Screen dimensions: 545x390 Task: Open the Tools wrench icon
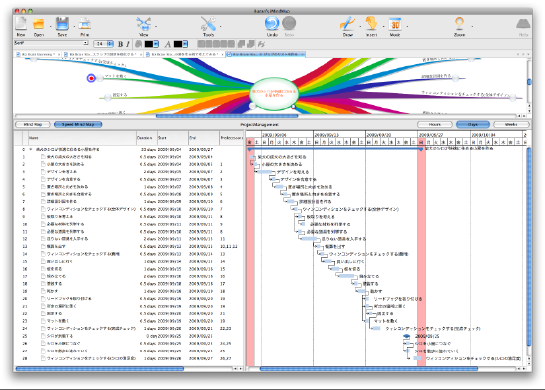pyautogui.click(x=208, y=24)
